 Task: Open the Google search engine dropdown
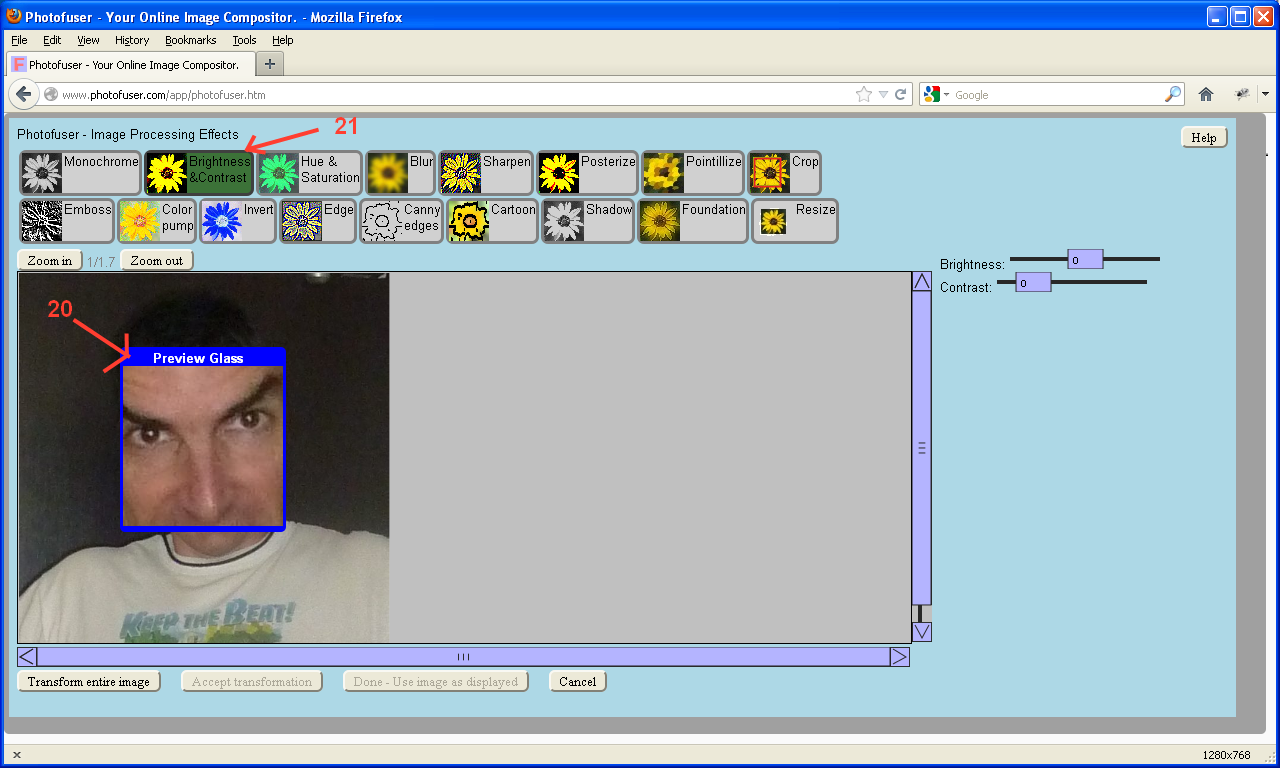pos(937,94)
